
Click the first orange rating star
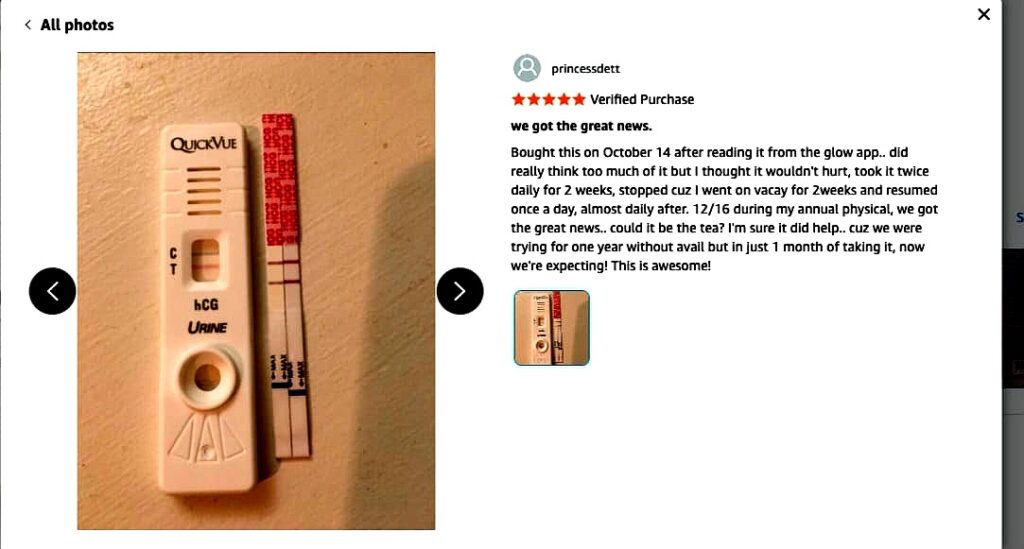(x=518, y=99)
